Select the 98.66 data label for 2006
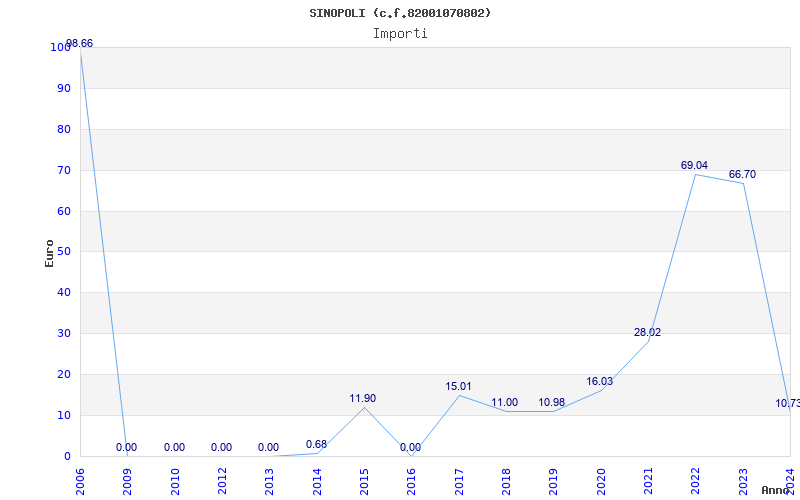Viewport: 800px width, 500px height. click(x=80, y=44)
